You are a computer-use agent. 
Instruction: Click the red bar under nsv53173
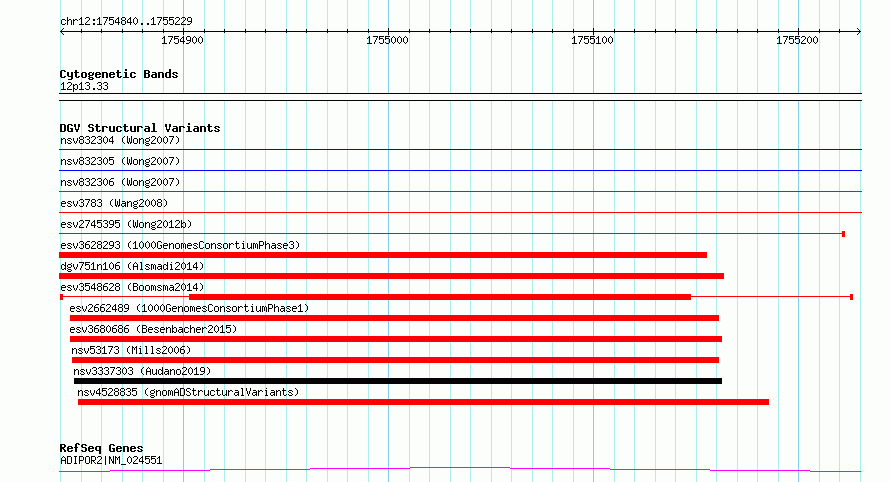point(396,360)
